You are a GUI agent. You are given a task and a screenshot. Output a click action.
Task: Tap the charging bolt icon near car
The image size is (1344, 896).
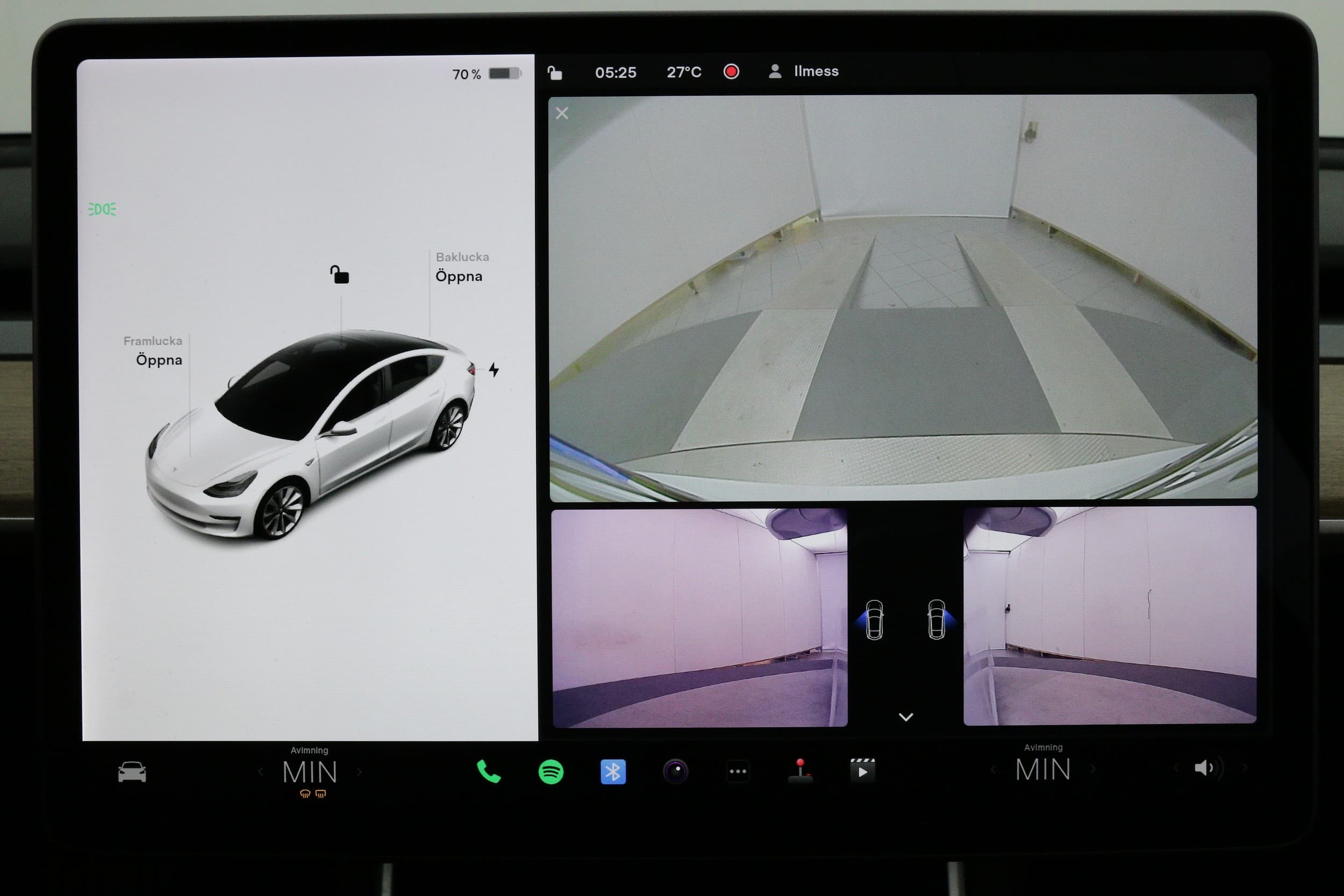pos(494,370)
